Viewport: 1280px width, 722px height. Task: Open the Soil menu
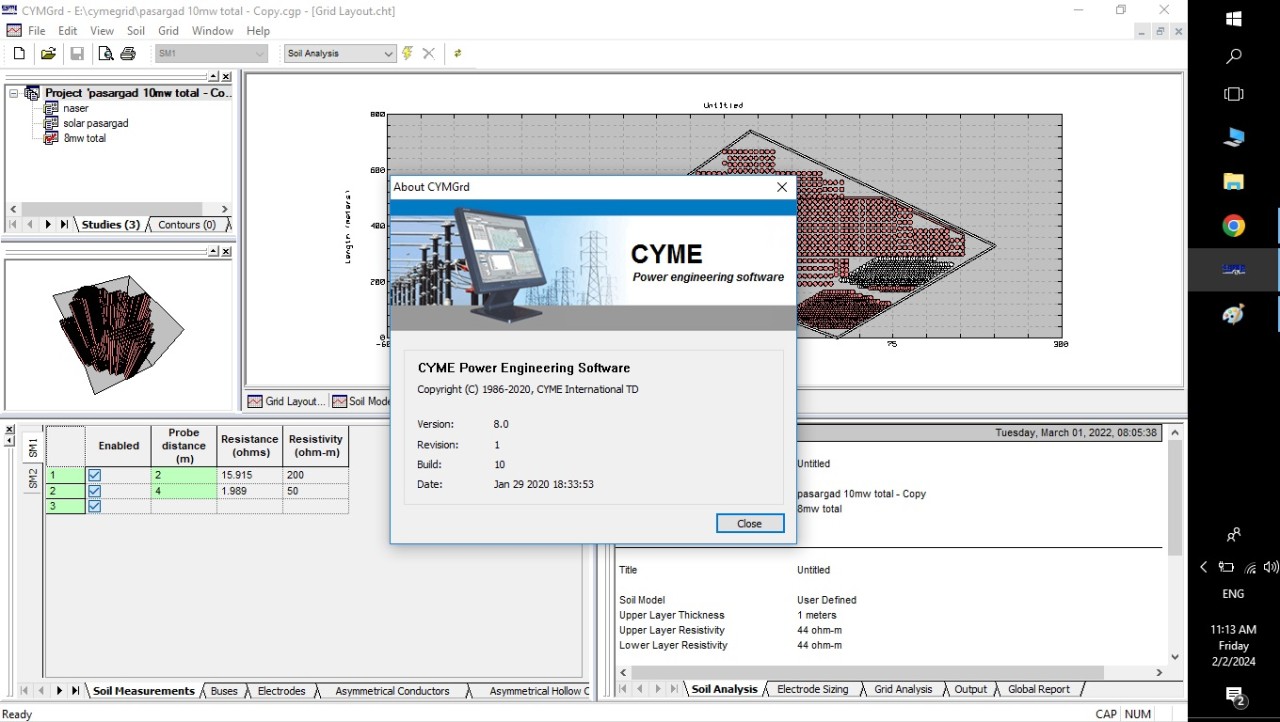tap(136, 31)
